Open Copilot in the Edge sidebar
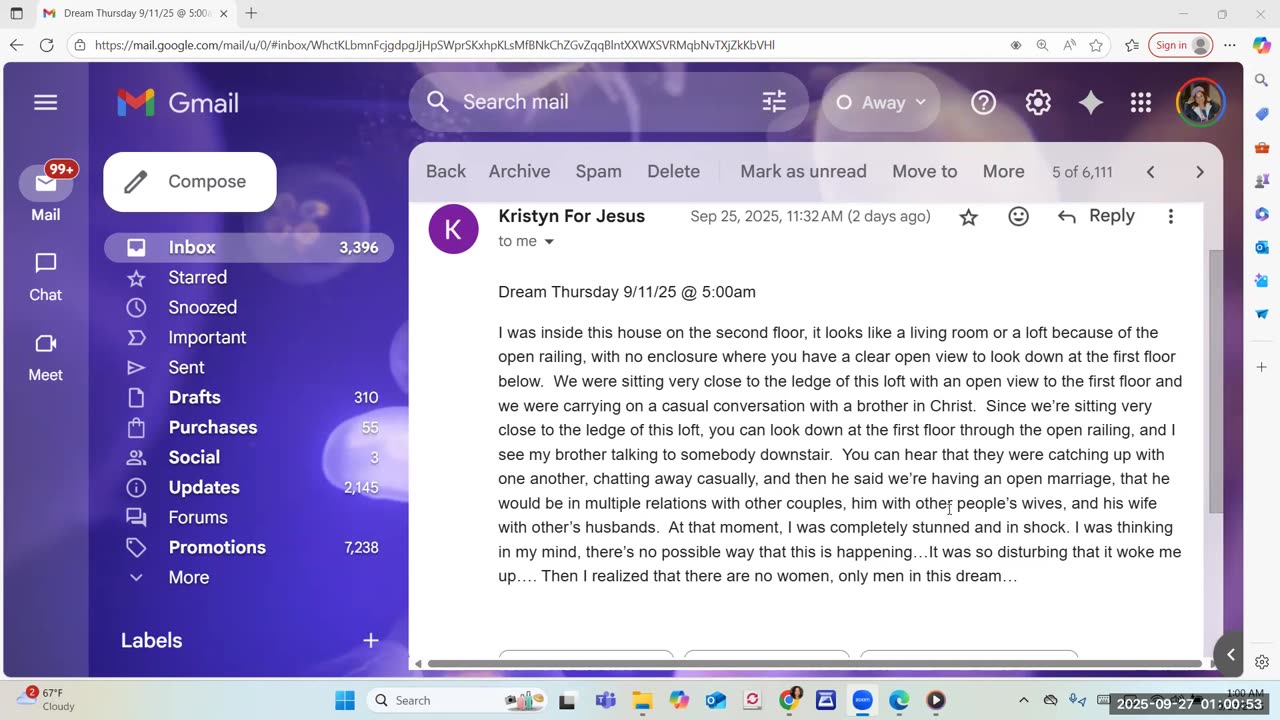The image size is (1280, 720). pyautogui.click(x=1262, y=45)
